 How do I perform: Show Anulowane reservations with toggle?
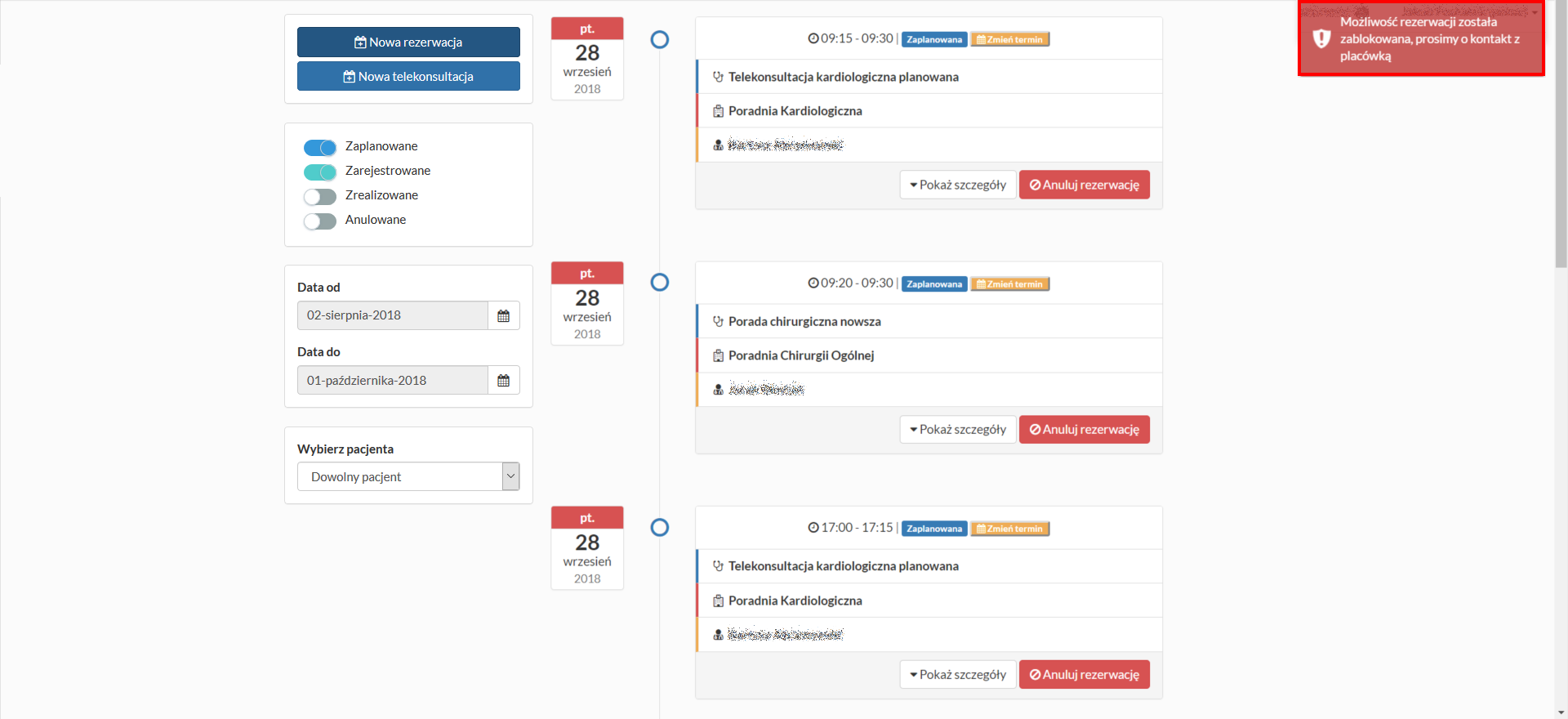(x=320, y=221)
